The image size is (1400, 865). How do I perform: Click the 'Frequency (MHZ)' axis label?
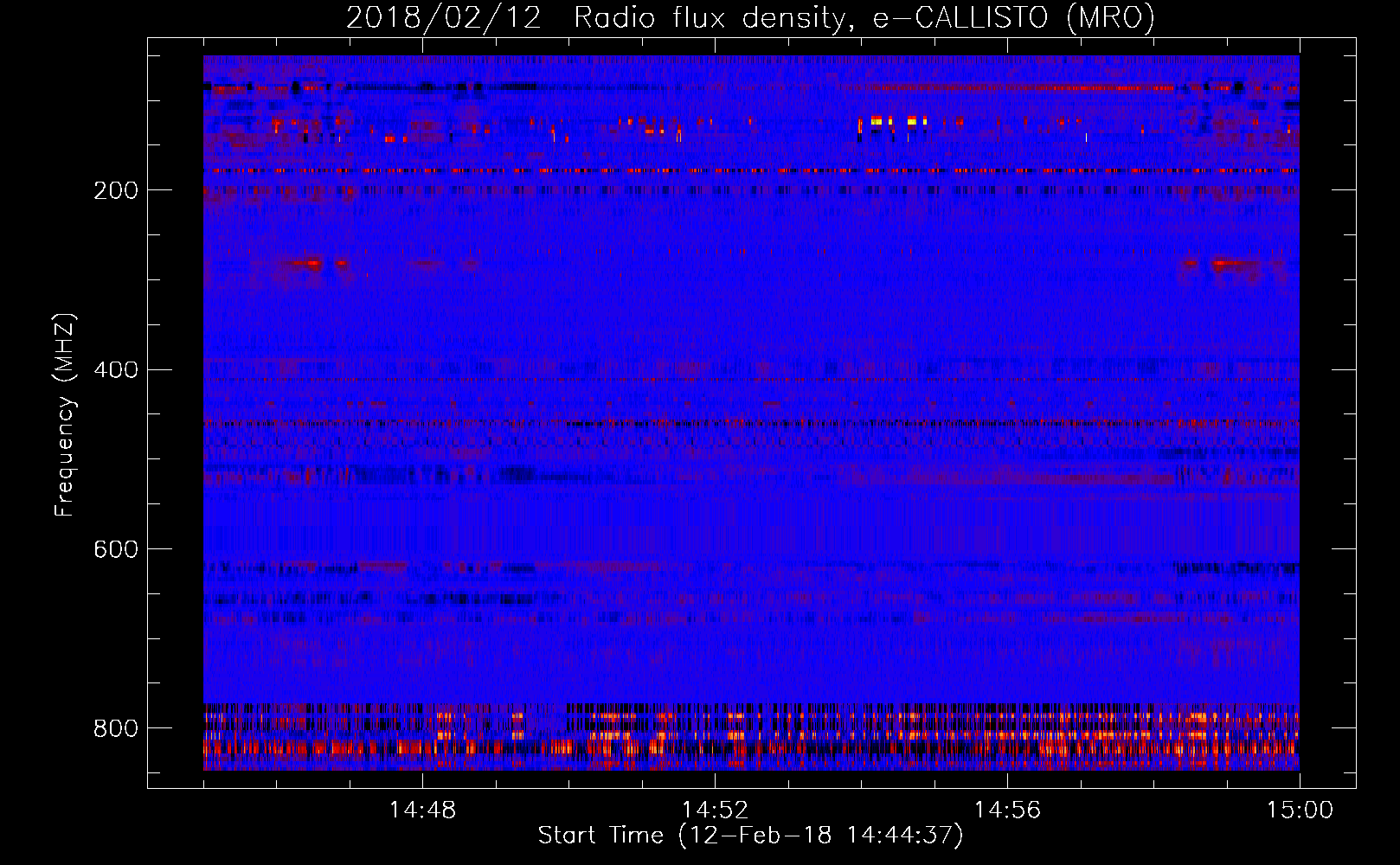pyautogui.click(x=64, y=414)
